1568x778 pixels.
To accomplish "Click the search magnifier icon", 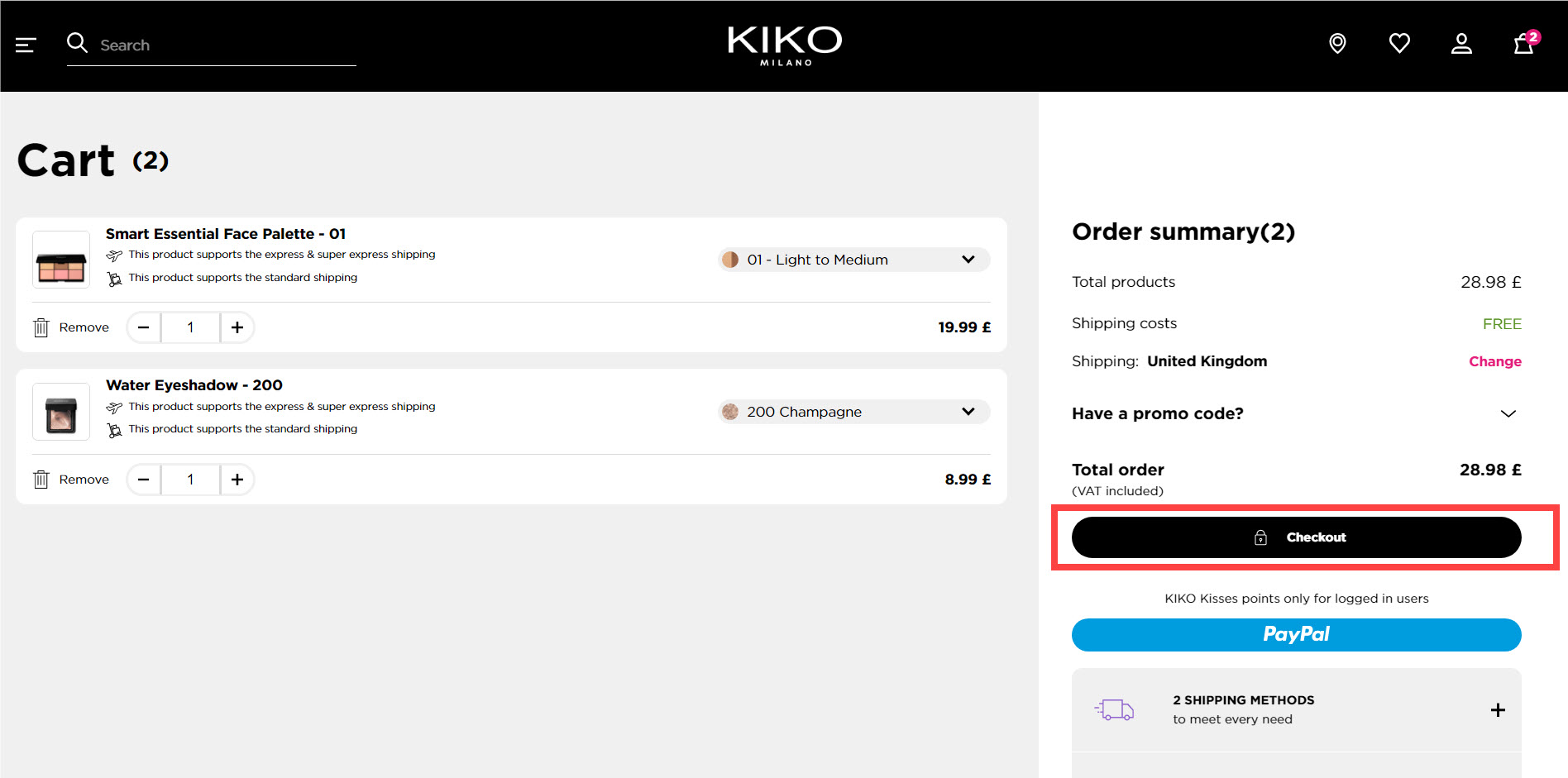I will tap(77, 43).
